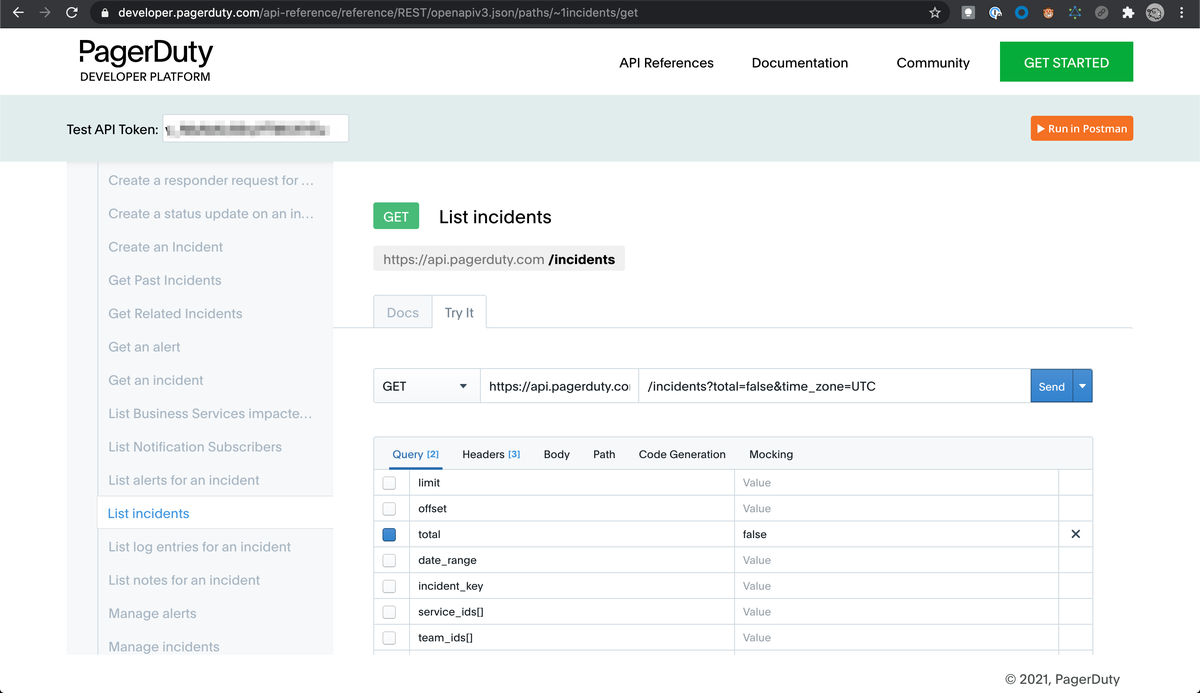Open the Chrome three-dot menu
The height and width of the screenshot is (693, 1200).
pos(1181,13)
